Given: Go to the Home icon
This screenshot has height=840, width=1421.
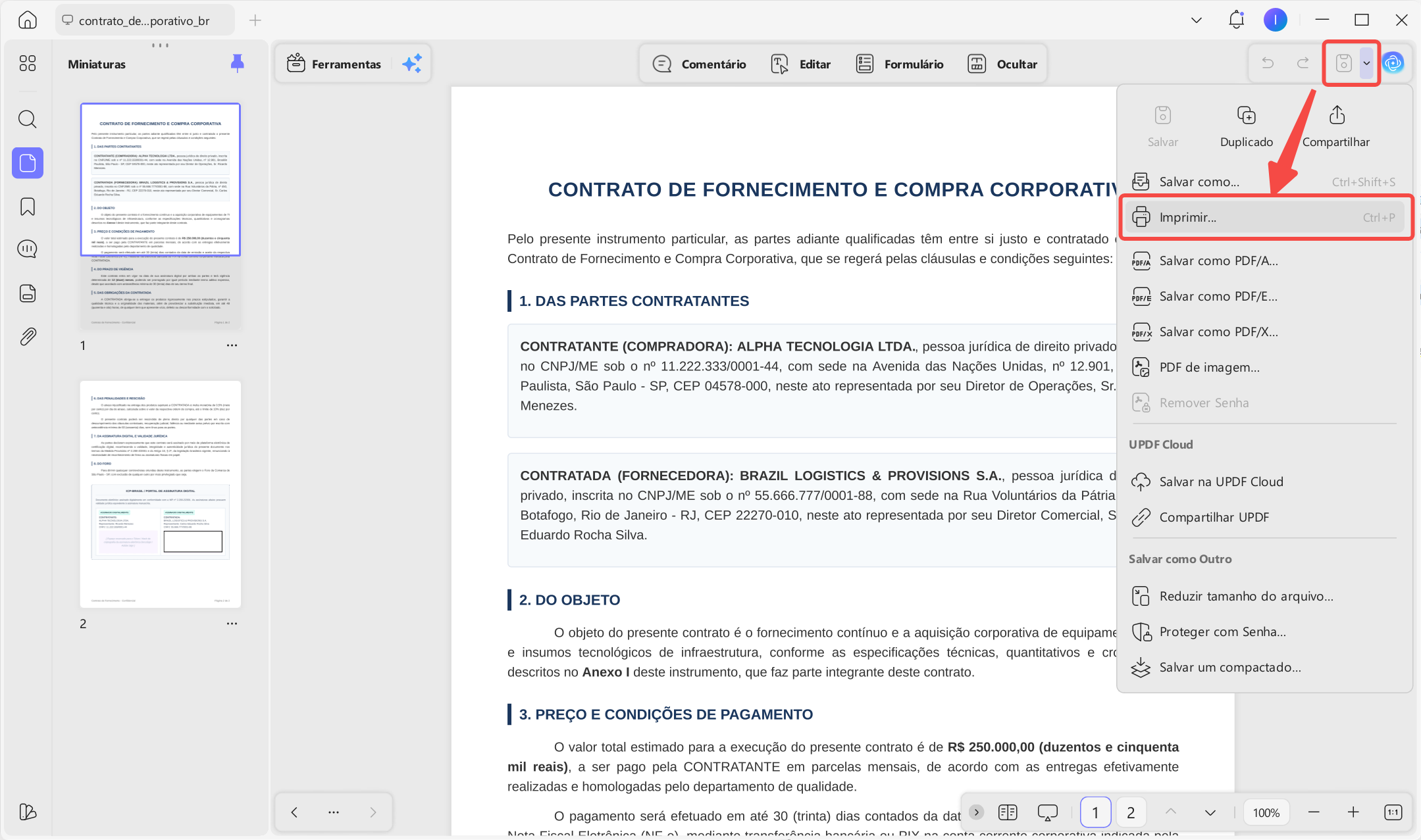Looking at the screenshot, I should [28, 20].
